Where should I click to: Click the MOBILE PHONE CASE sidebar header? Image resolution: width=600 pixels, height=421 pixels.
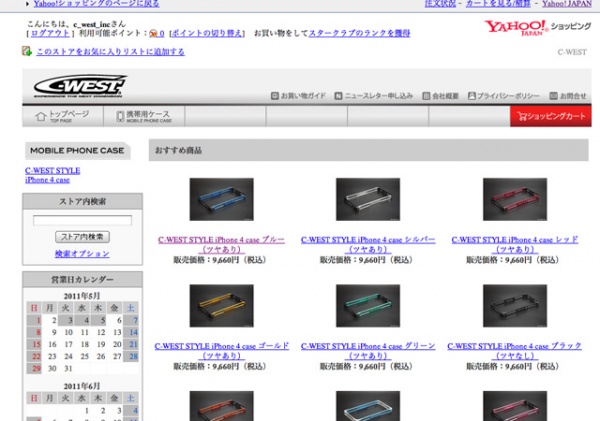77,150
